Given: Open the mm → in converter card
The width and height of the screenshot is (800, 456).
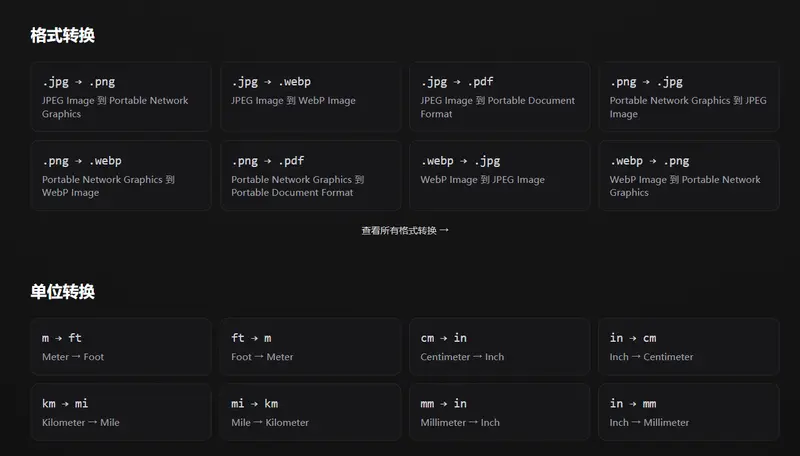Looking at the screenshot, I should coord(499,411).
